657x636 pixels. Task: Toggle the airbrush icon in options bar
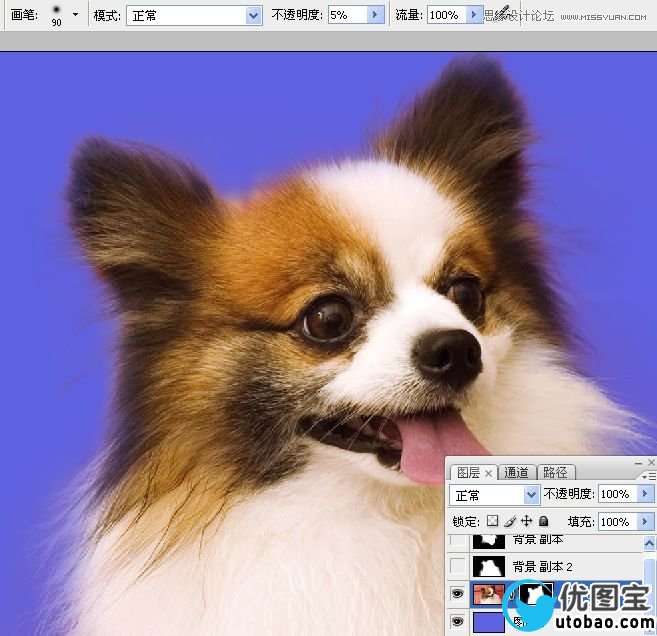coord(503,13)
